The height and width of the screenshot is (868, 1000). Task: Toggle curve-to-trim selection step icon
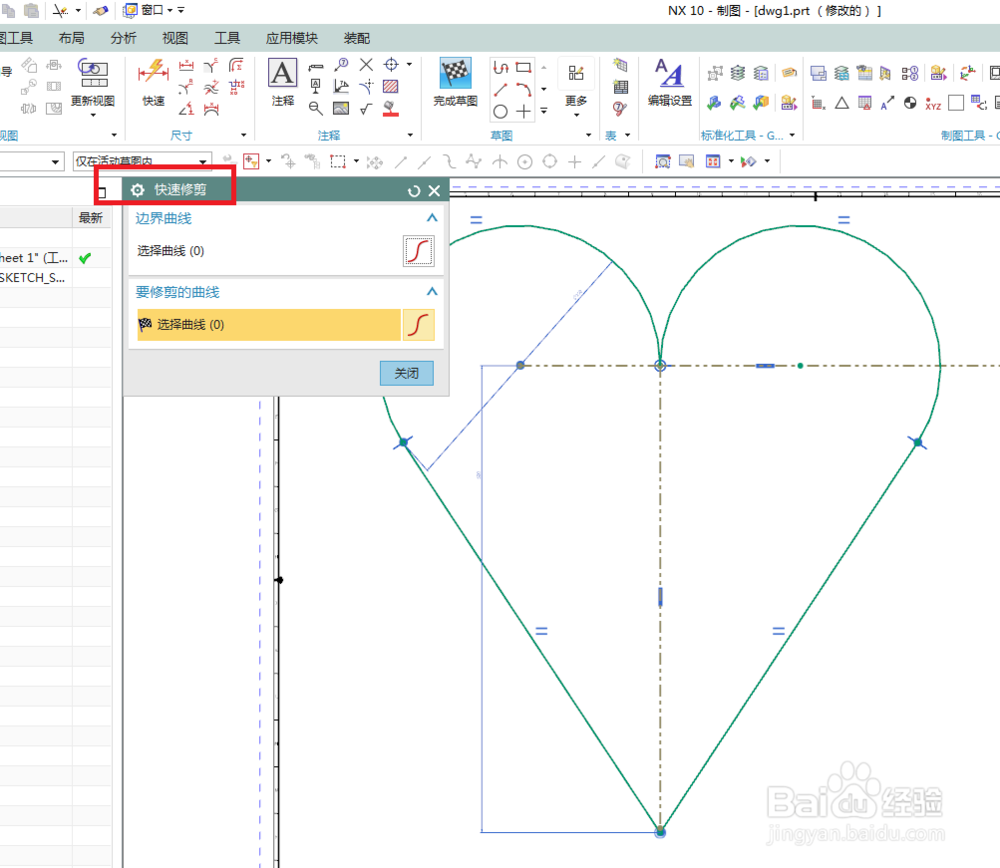tap(418, 325)
